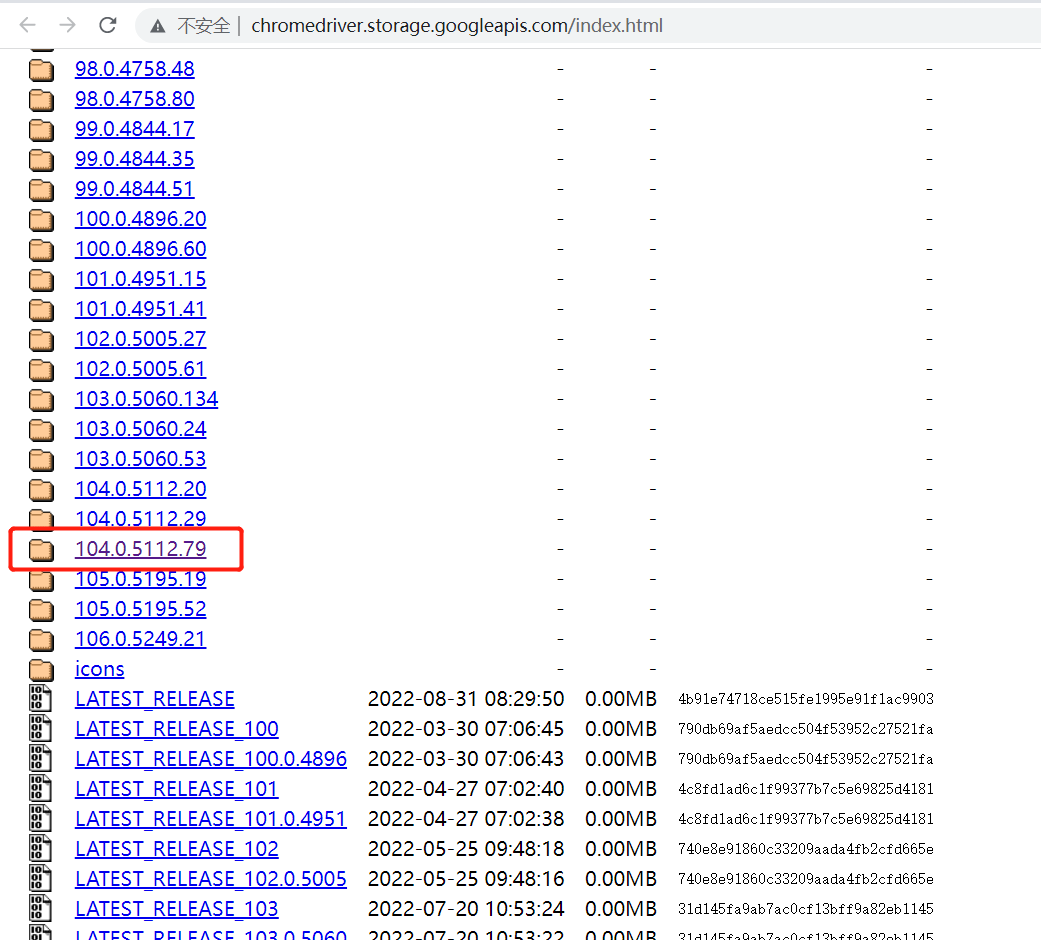The width and height of the screenshot is (1041, 940).
Task: Open the LATEST_RELEASE file link
Action: coord(154,699)
